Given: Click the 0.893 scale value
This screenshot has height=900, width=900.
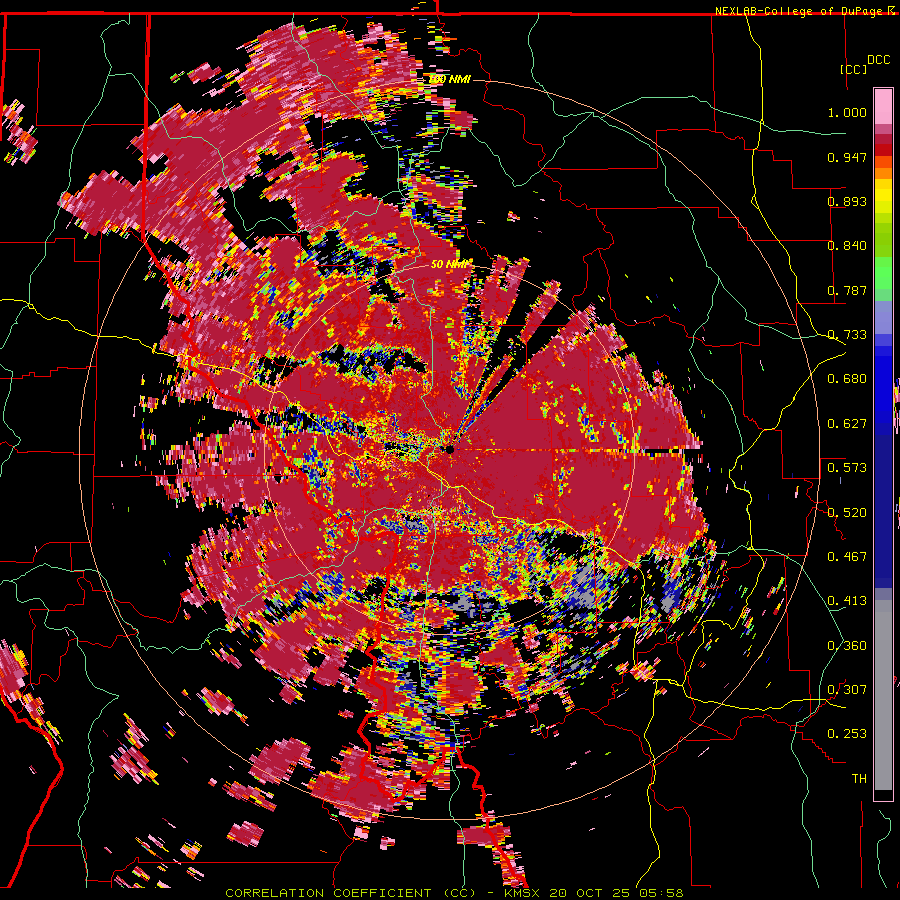Looking at the screenshot, I should 847,201.
